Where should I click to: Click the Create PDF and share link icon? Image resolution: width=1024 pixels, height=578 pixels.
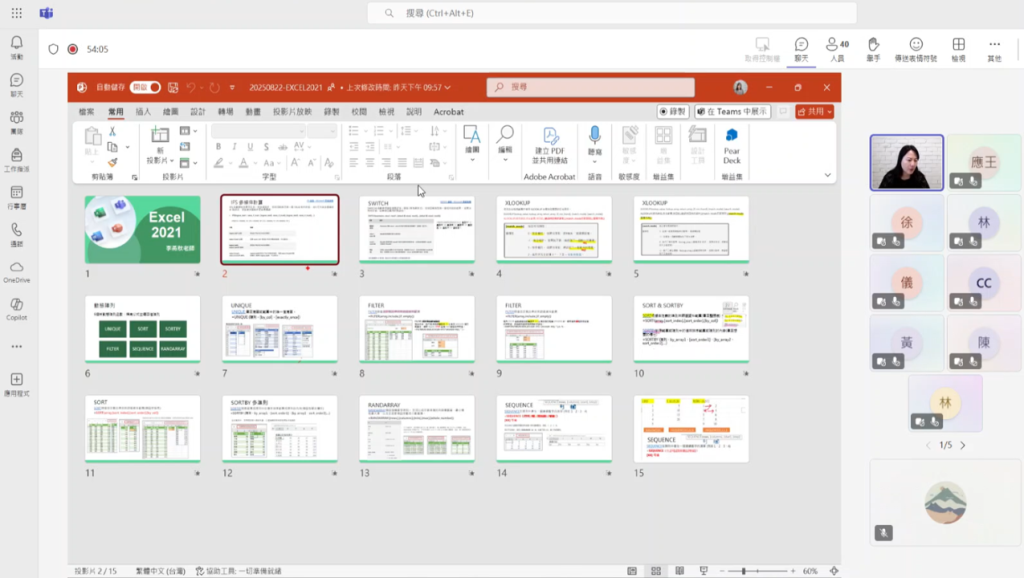tap(549, 146)
